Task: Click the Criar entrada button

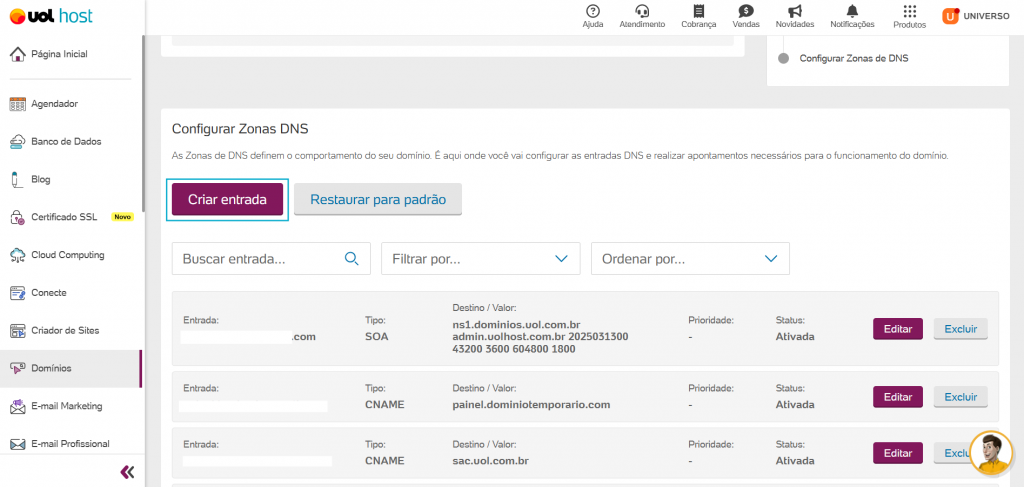Action: pos(227,199)
